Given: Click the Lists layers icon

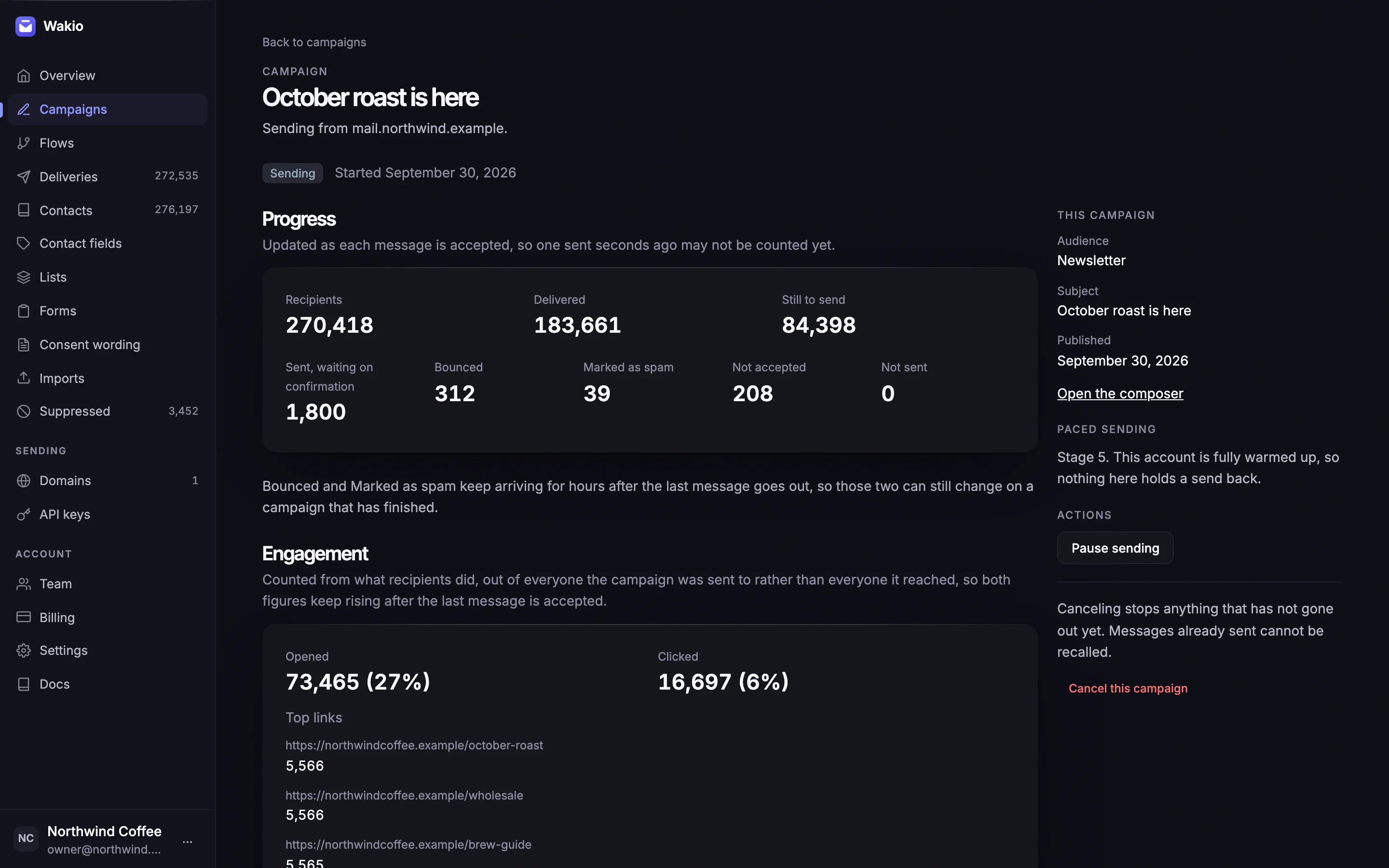Looking at the screenshot, I should 24,277.
